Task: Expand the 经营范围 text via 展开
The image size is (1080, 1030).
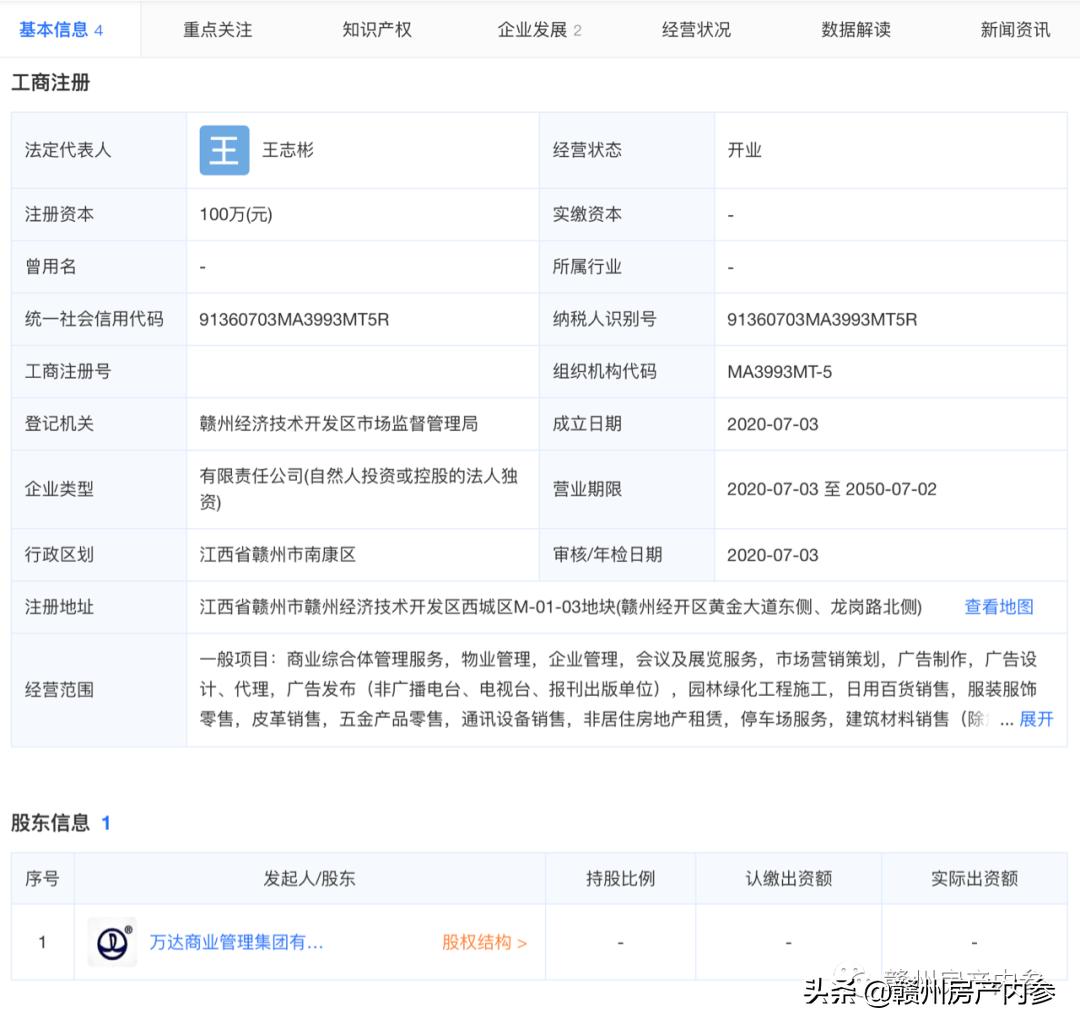Action: pos(1035,719)
